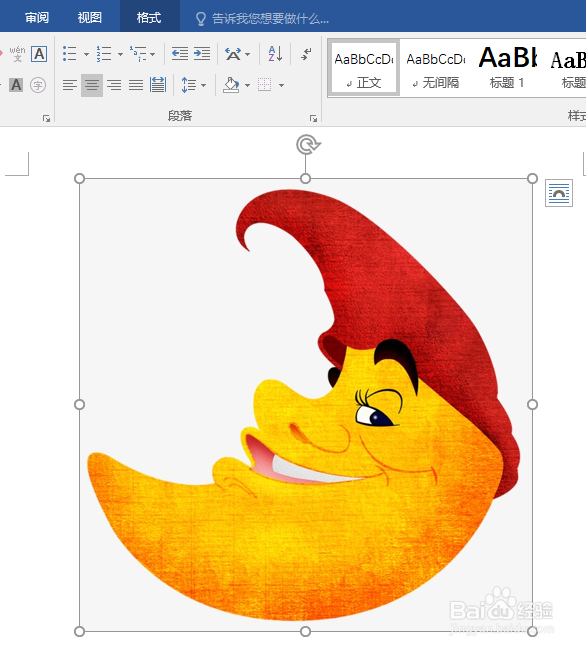Apply multilevel list formatting
The image size is (586, 649).
click(x=138, y=54)
